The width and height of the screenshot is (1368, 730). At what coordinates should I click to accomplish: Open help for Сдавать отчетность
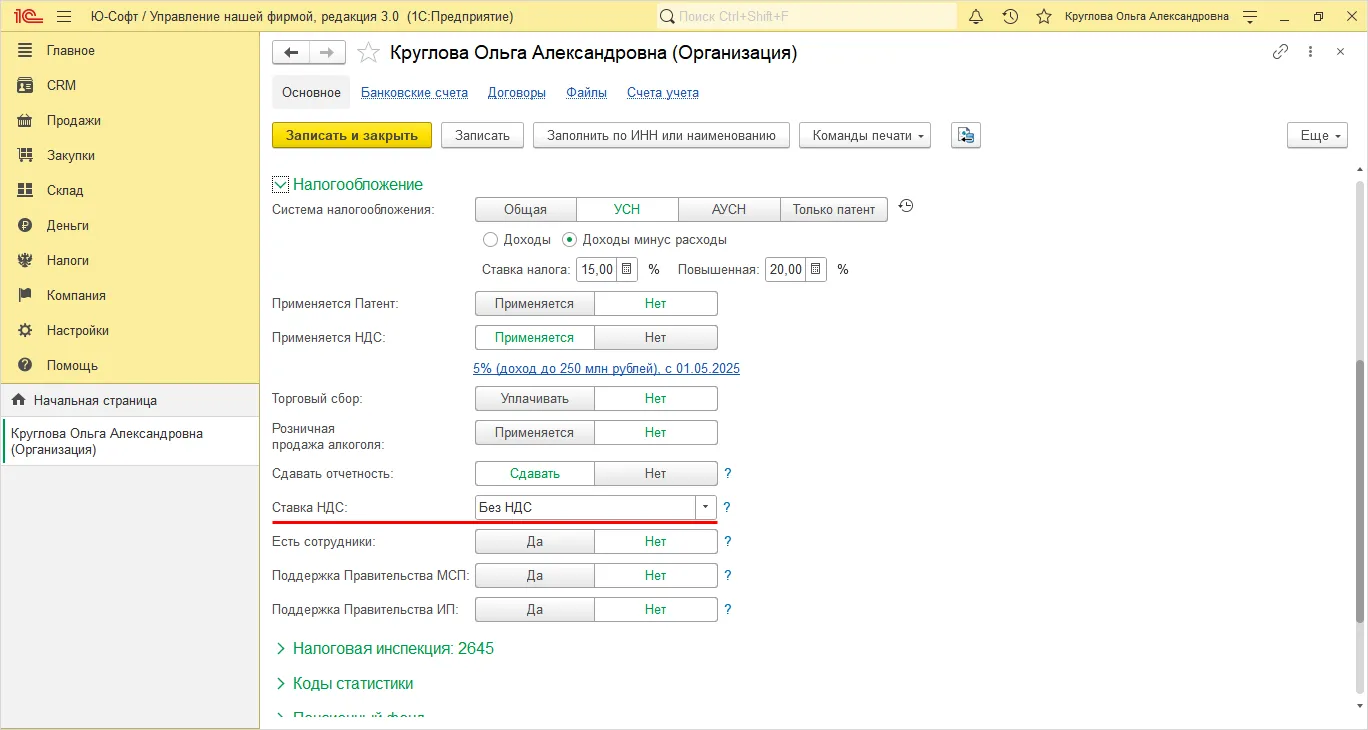pyautogui.click(x=728, y=473)
